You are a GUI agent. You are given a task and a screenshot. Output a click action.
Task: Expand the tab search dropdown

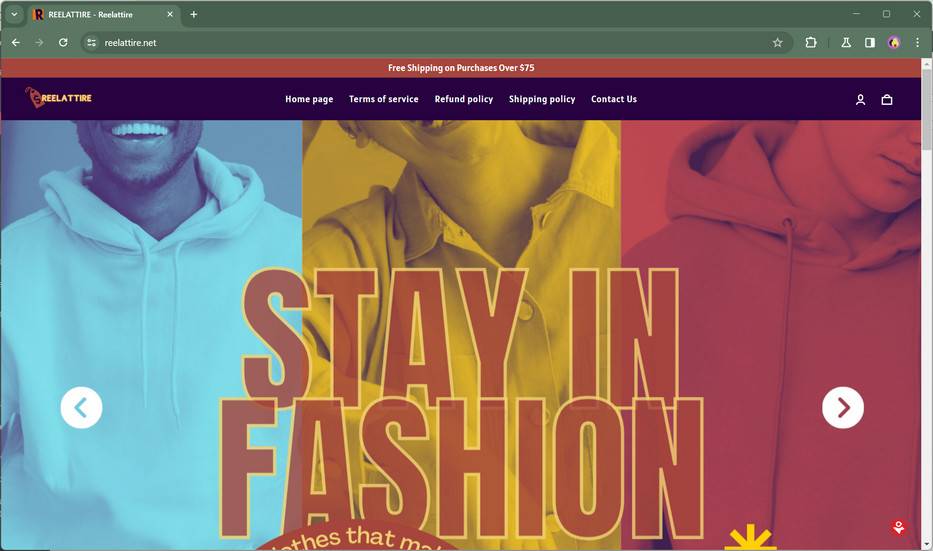tap(14, 14)
